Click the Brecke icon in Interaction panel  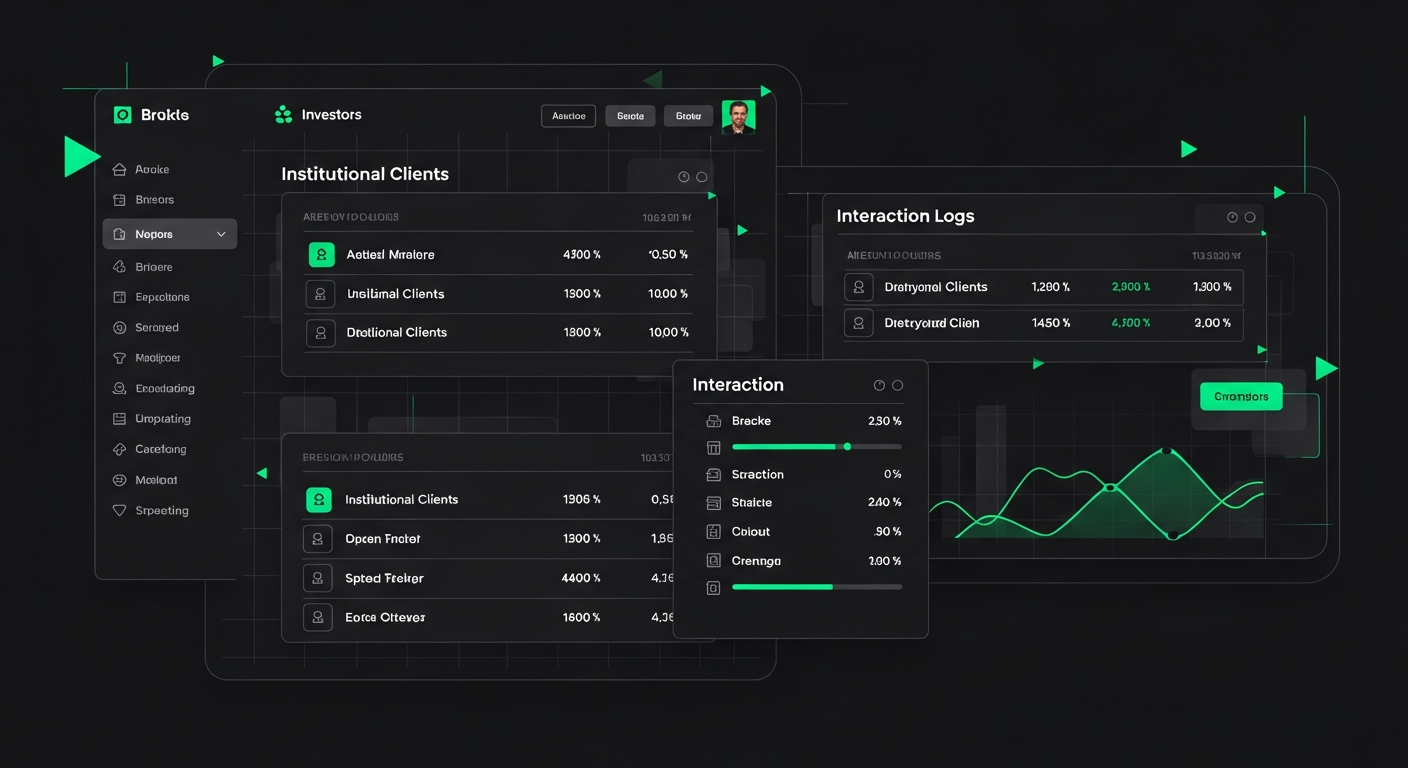(712, 421)
